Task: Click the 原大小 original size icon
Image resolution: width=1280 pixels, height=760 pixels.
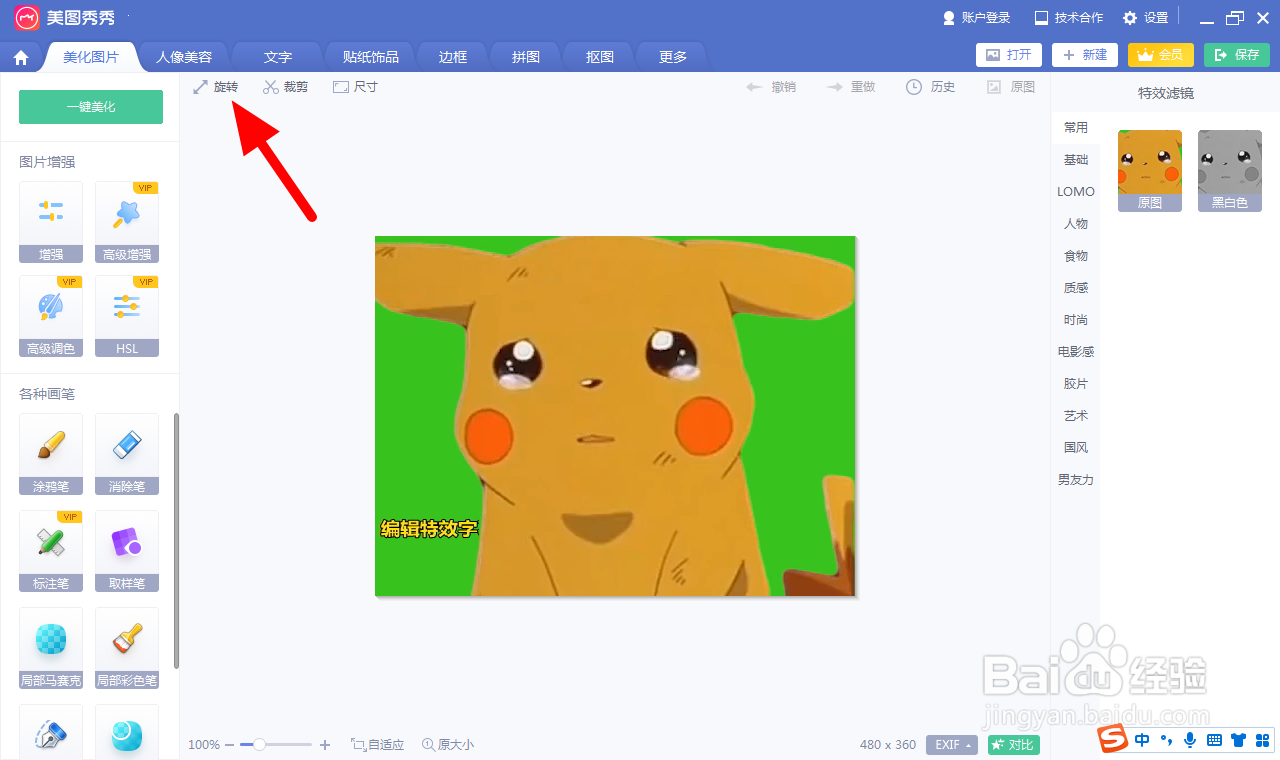Action: (x=428, y=745)
